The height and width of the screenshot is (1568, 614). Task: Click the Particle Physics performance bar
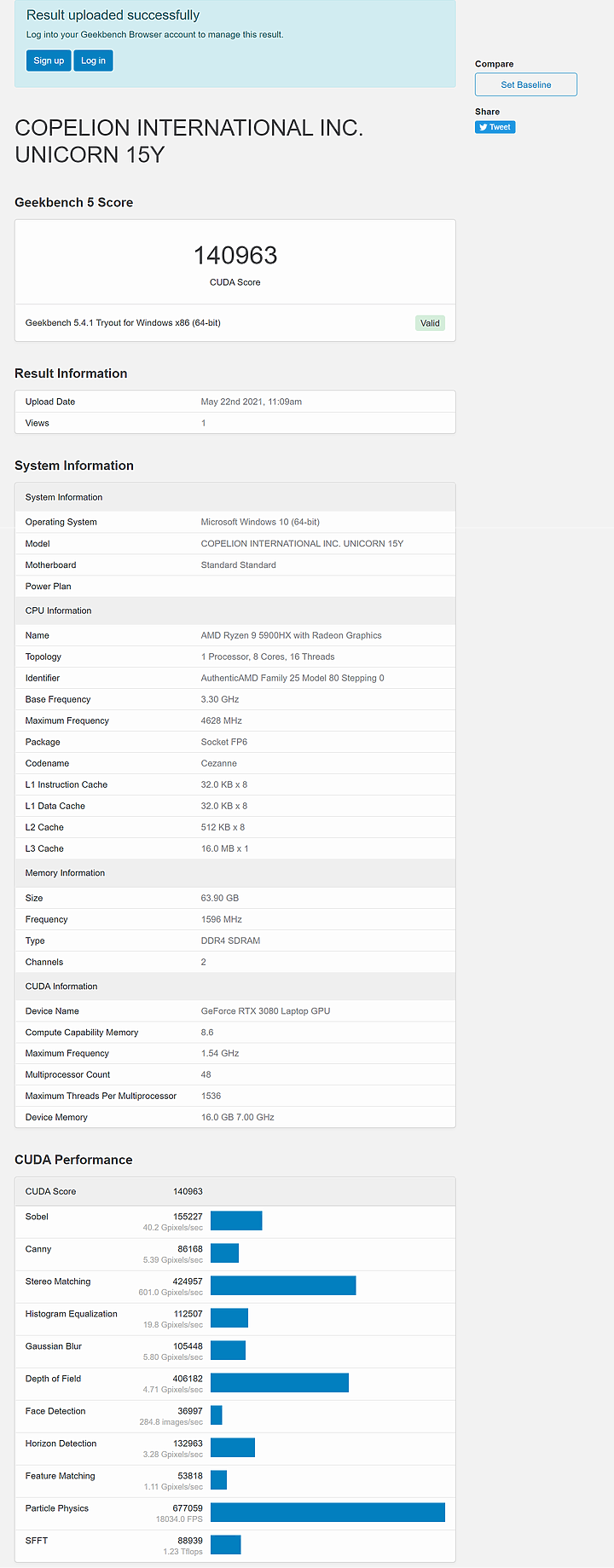click(327, 1513)
